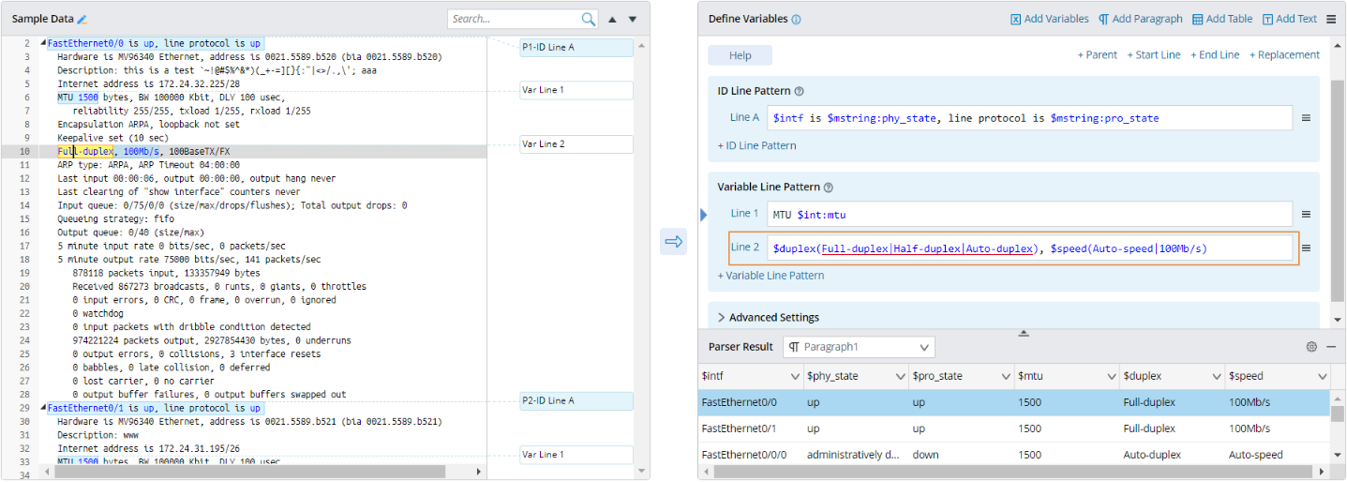The image size is (1347, 482).
Task: Open the Line A pattern options menu
Action: (x=1305, y=118)
